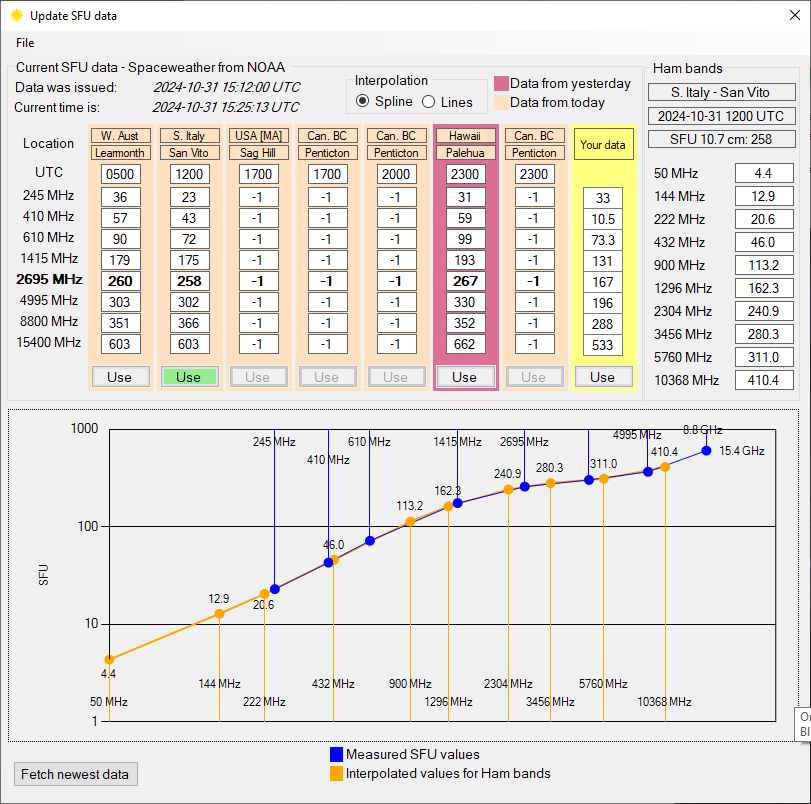Click Hawaii 15400 MHz value 662
This screenshot has width=811, height=804.
[x=465, y=344]
